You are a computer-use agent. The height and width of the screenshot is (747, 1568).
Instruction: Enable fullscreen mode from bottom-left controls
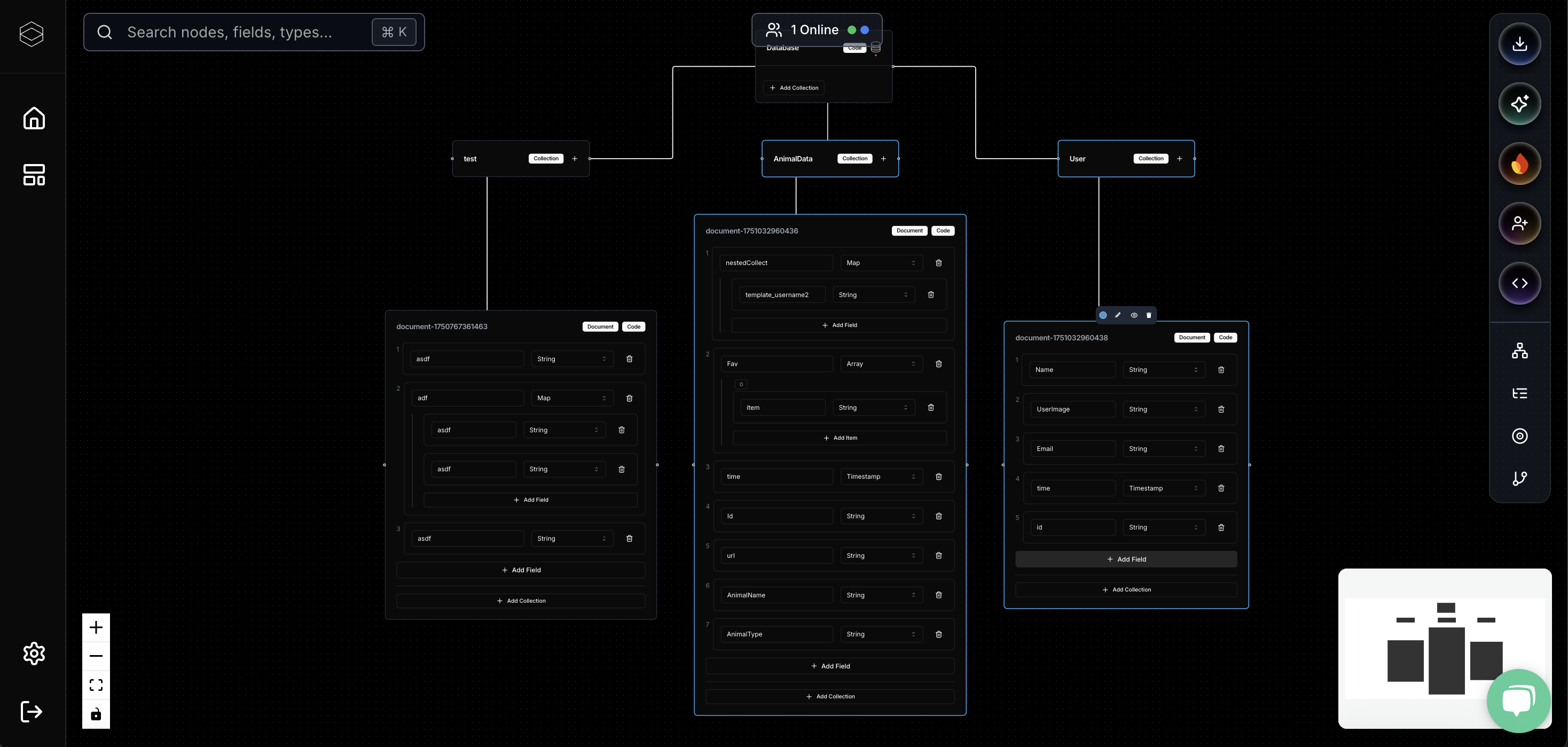(96, 684)
